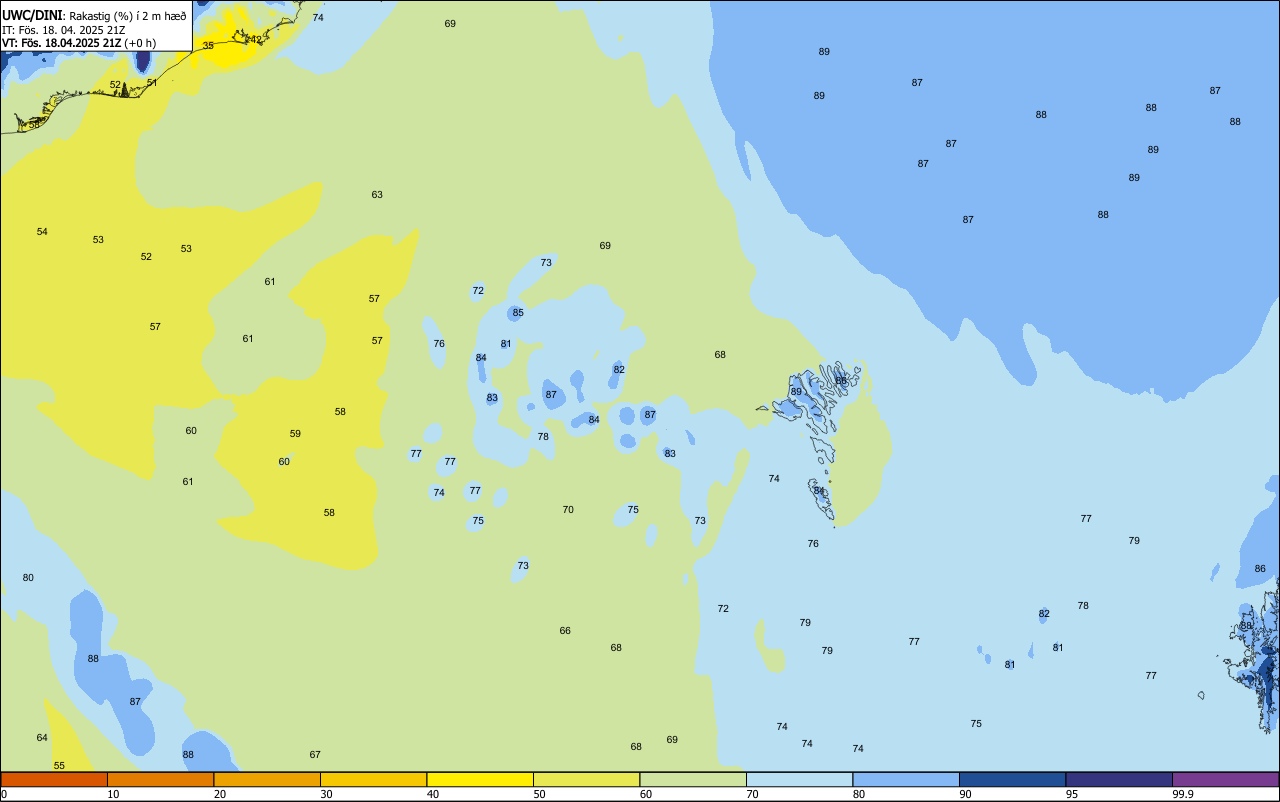This screenshot has width=1280, height=802.
Task: Click the map value '64'
Action: point(42,737)
